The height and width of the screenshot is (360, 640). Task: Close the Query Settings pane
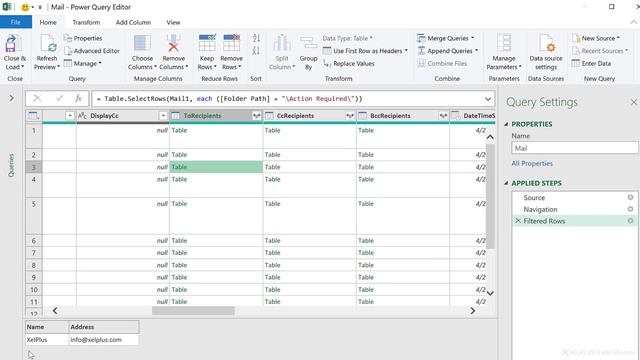pos(633,102)
